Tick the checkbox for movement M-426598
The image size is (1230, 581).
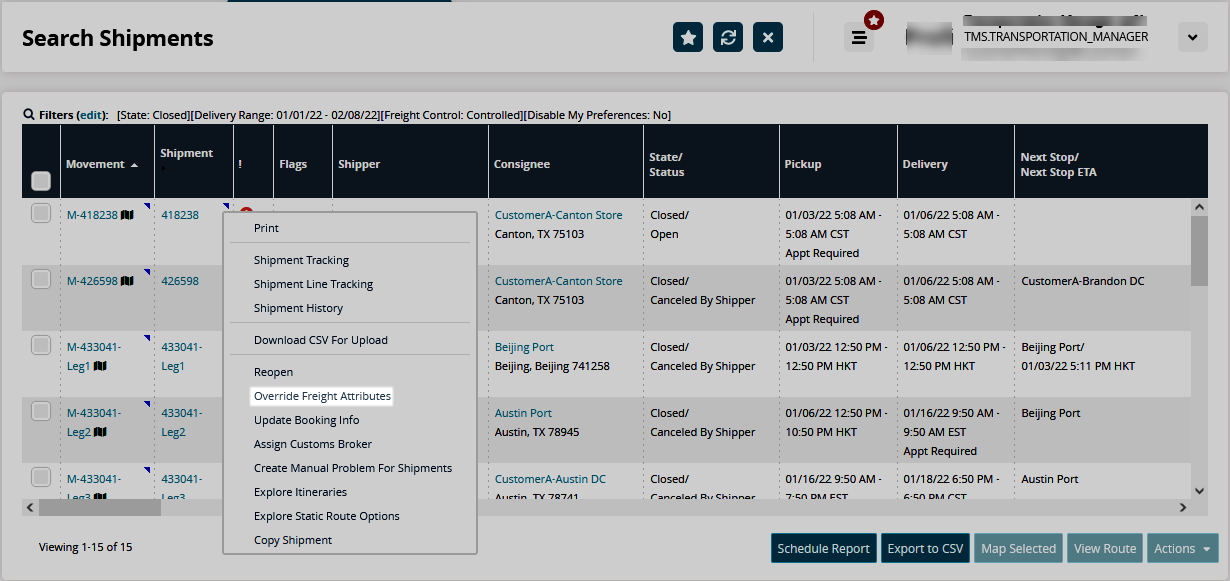tap(41, 279)
